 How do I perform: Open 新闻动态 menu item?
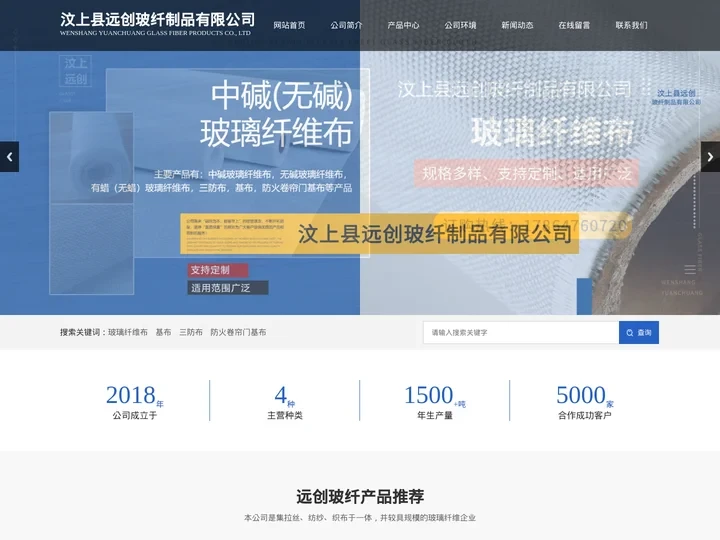pos(518,25)
